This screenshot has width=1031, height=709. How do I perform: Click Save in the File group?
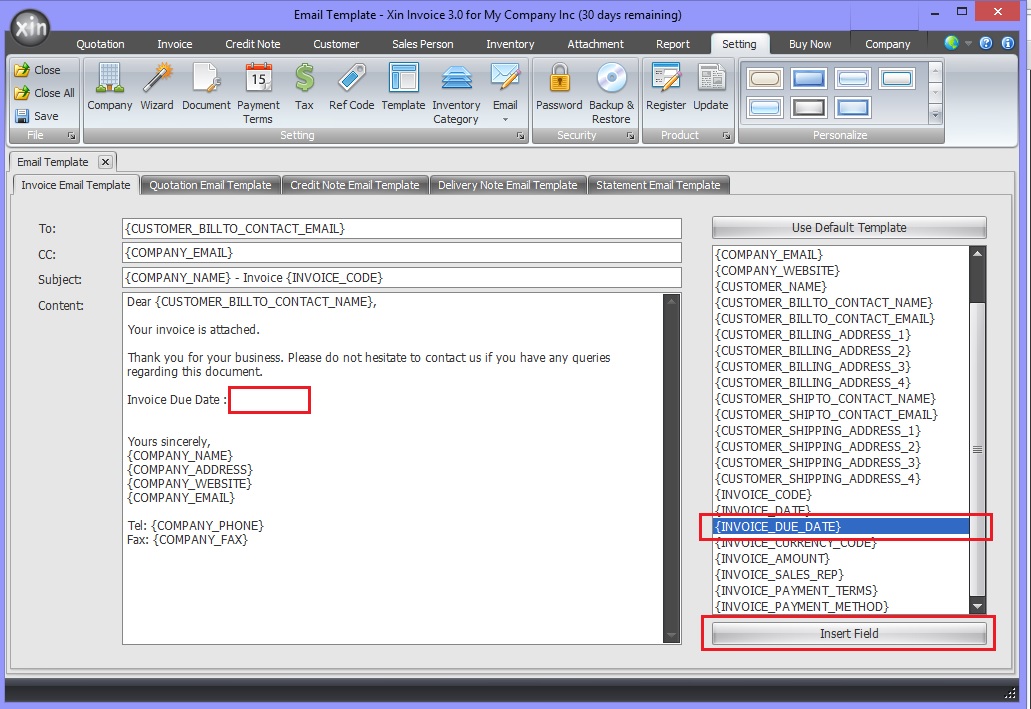tap(37, 116)
